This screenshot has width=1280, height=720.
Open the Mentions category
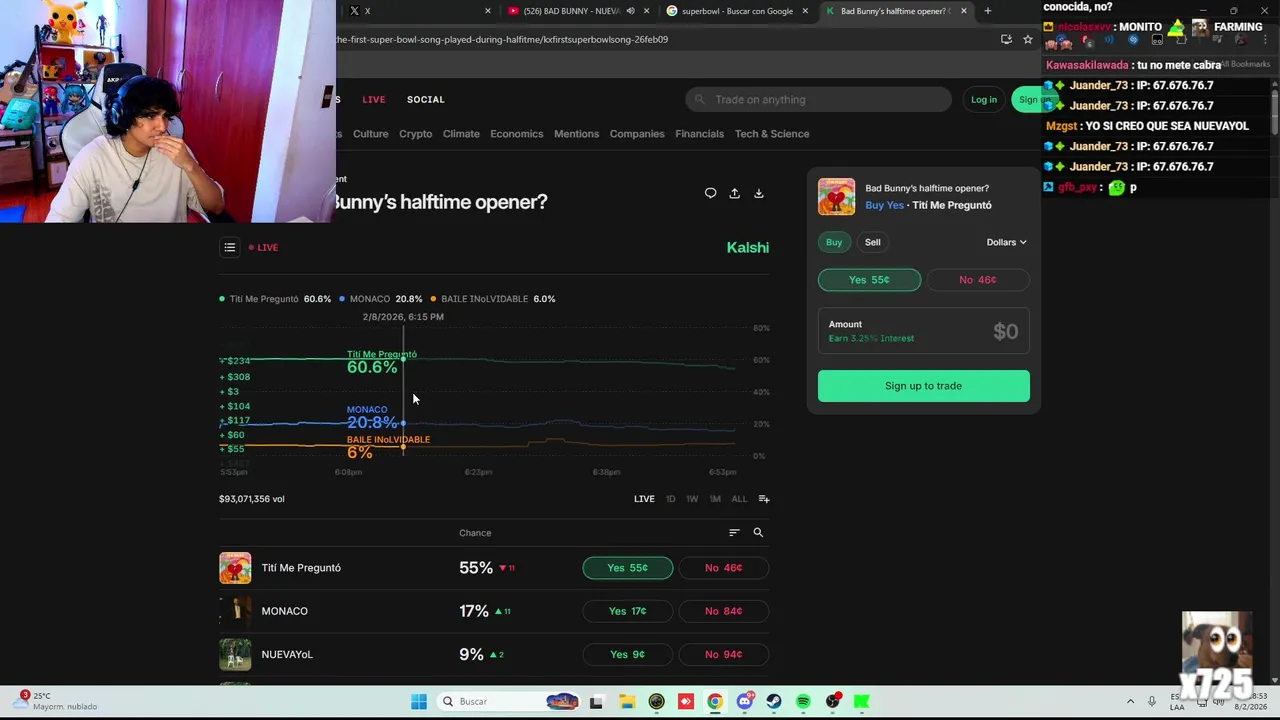point(576,134)
